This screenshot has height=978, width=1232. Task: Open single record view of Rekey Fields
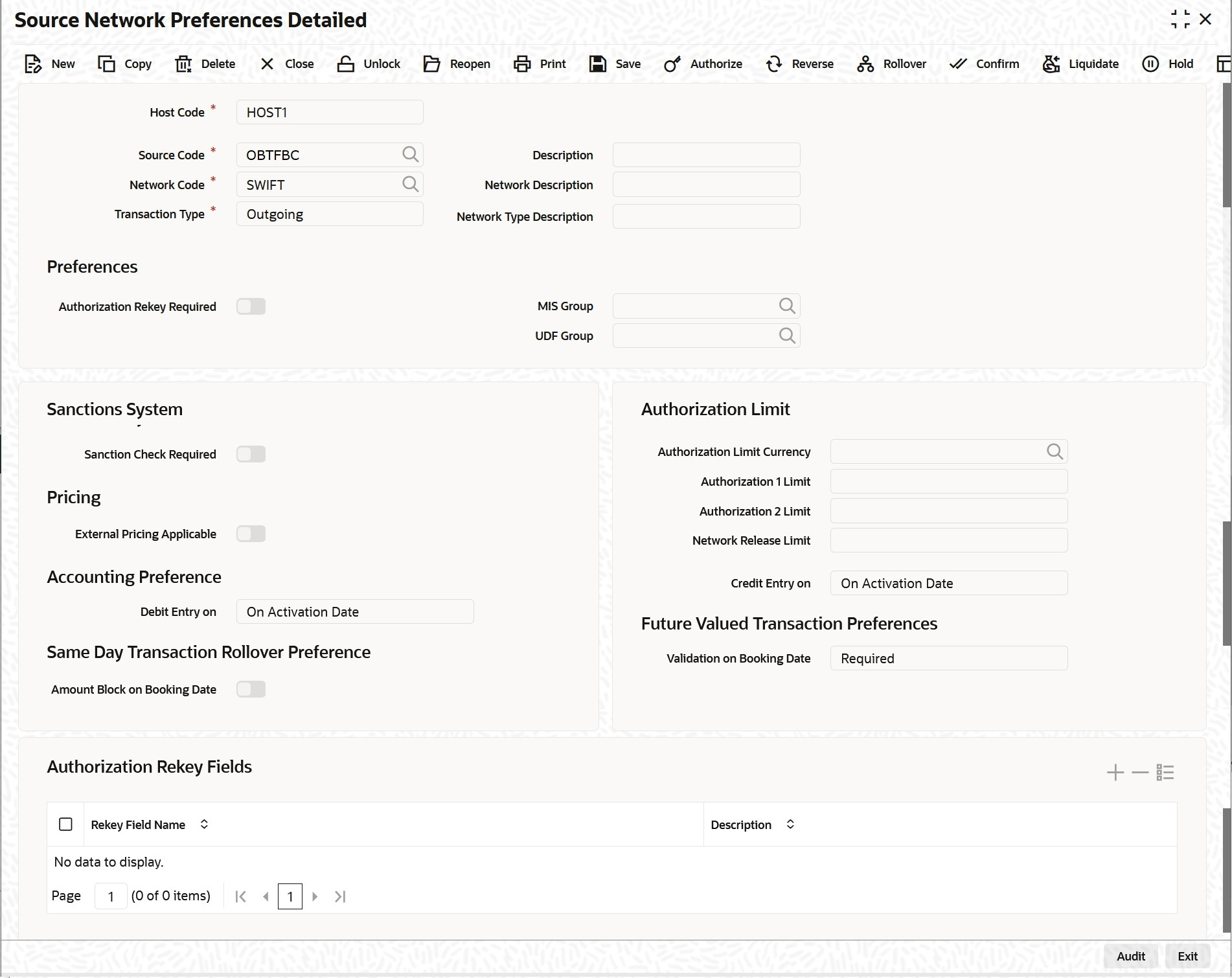coord(1165,773)
